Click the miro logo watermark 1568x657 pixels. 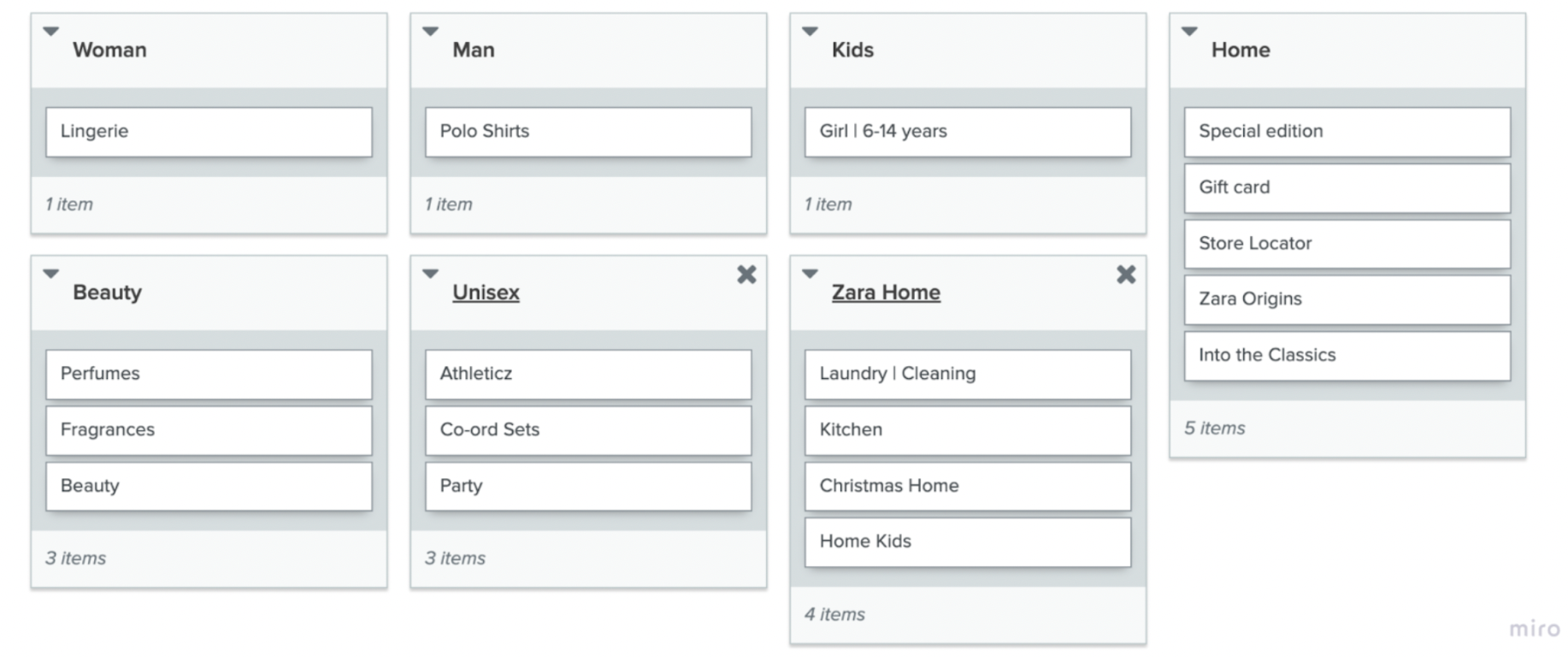[x=1534, y=630]
